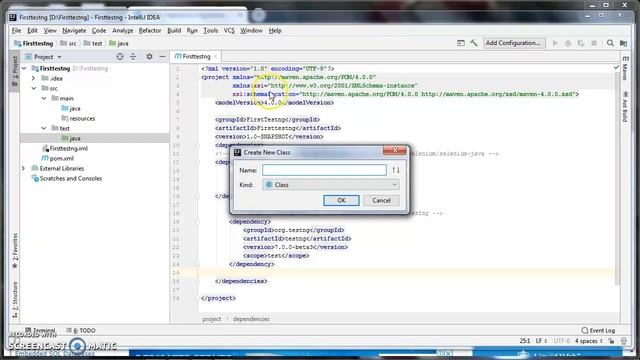Open the Event Log in status bar
Image resolution: width=640 pixels, height=360 pixels.
[598, 330]
